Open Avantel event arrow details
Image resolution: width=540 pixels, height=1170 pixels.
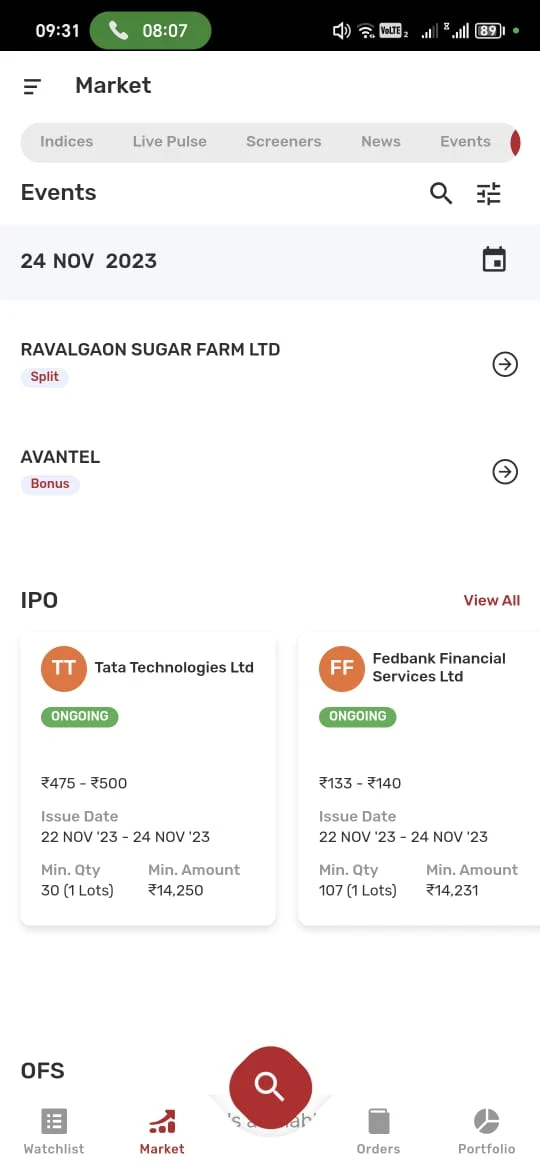505,472
